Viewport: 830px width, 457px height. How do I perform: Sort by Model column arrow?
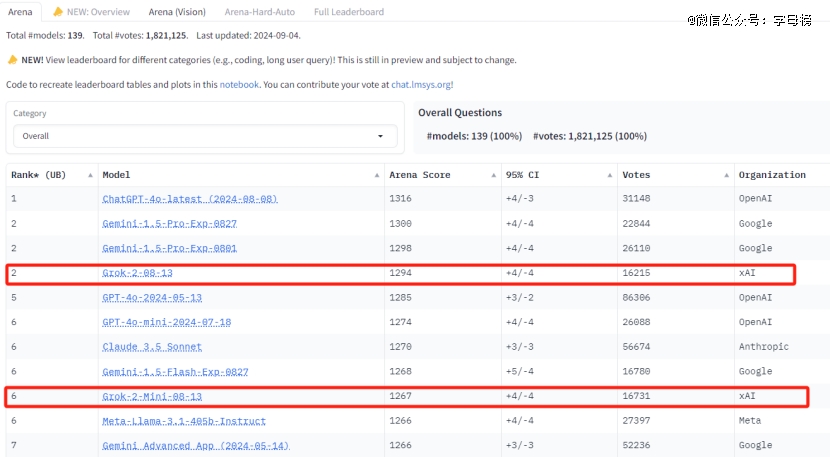[x=376, y=175]
